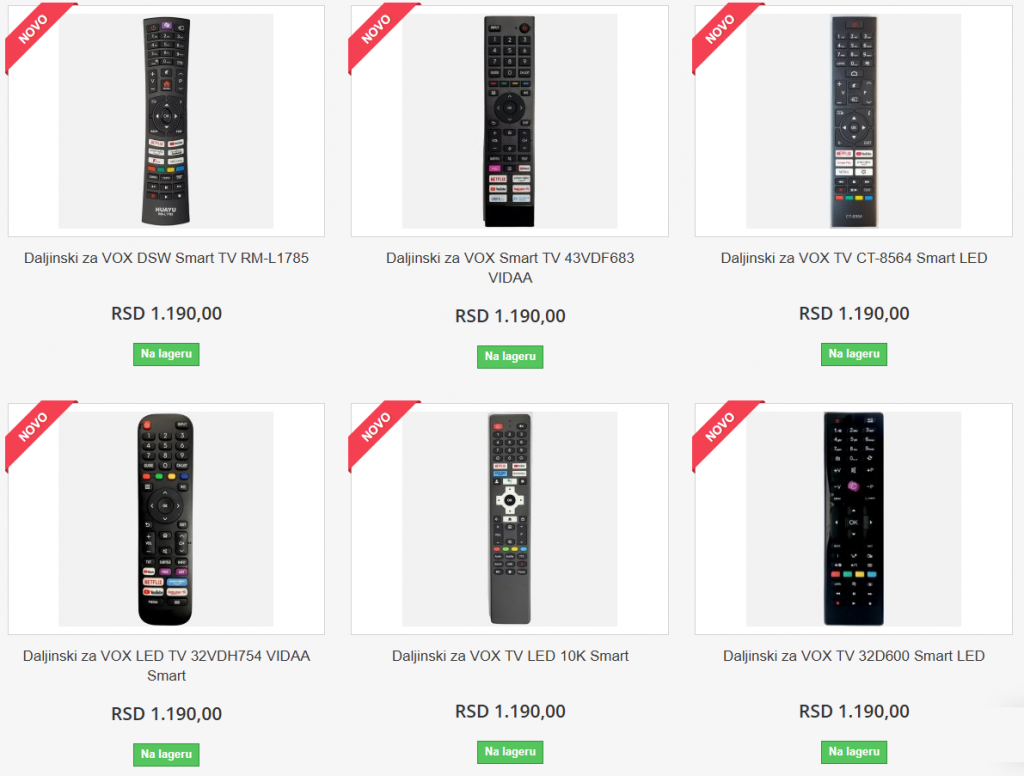Open "Daljinski za VOX Smart TV 43VDF683 VIDAA" title
The height and width of the screenshot is (776, 1024).
(x=510, y=268)
